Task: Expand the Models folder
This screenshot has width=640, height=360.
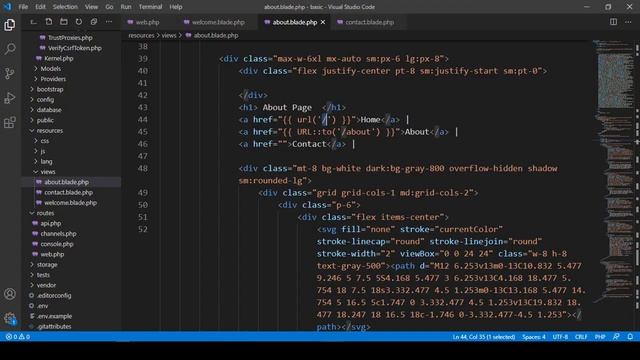Action: tap(50, 69)
